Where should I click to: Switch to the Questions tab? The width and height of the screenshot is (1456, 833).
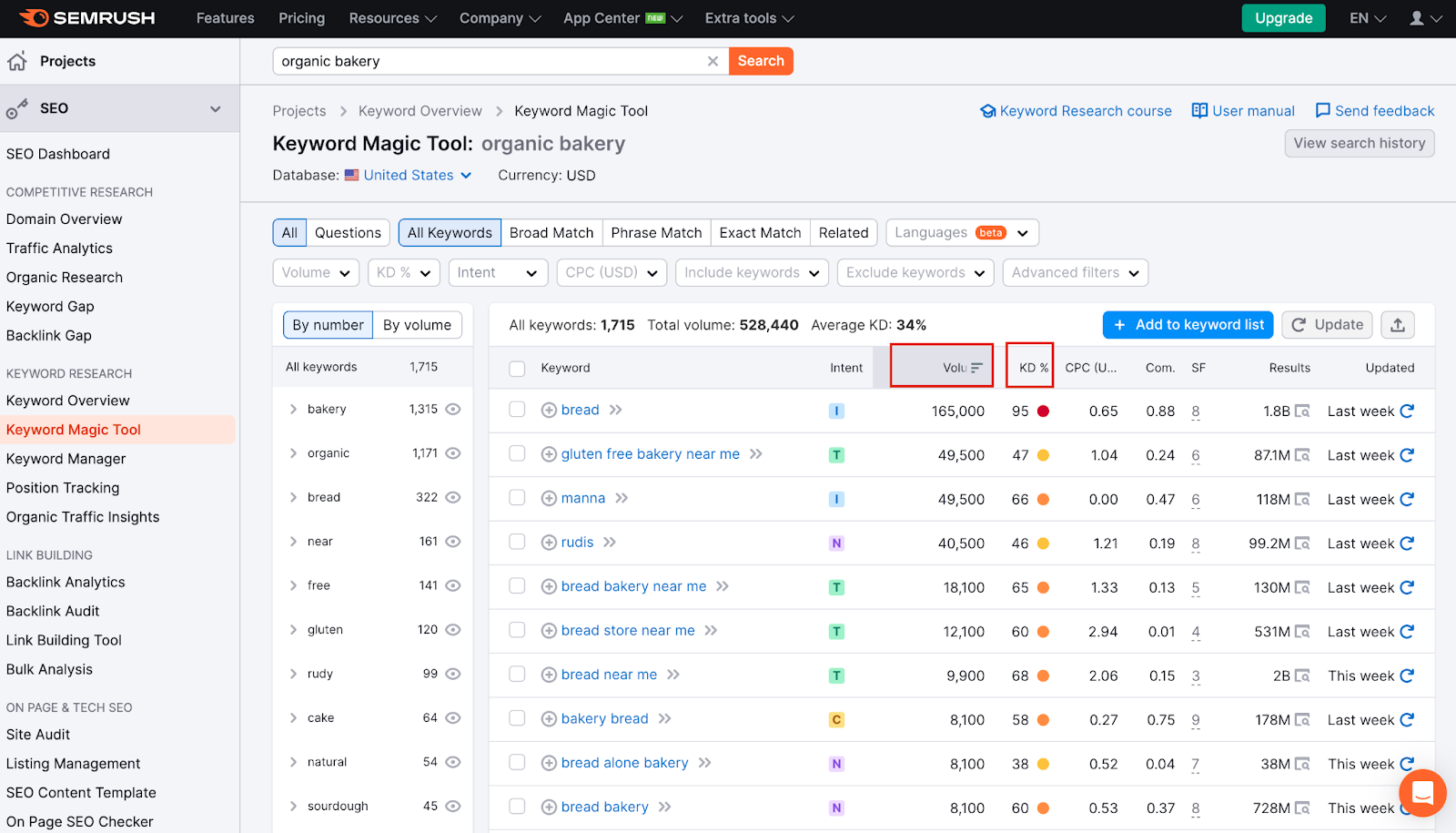click(348, 233)
